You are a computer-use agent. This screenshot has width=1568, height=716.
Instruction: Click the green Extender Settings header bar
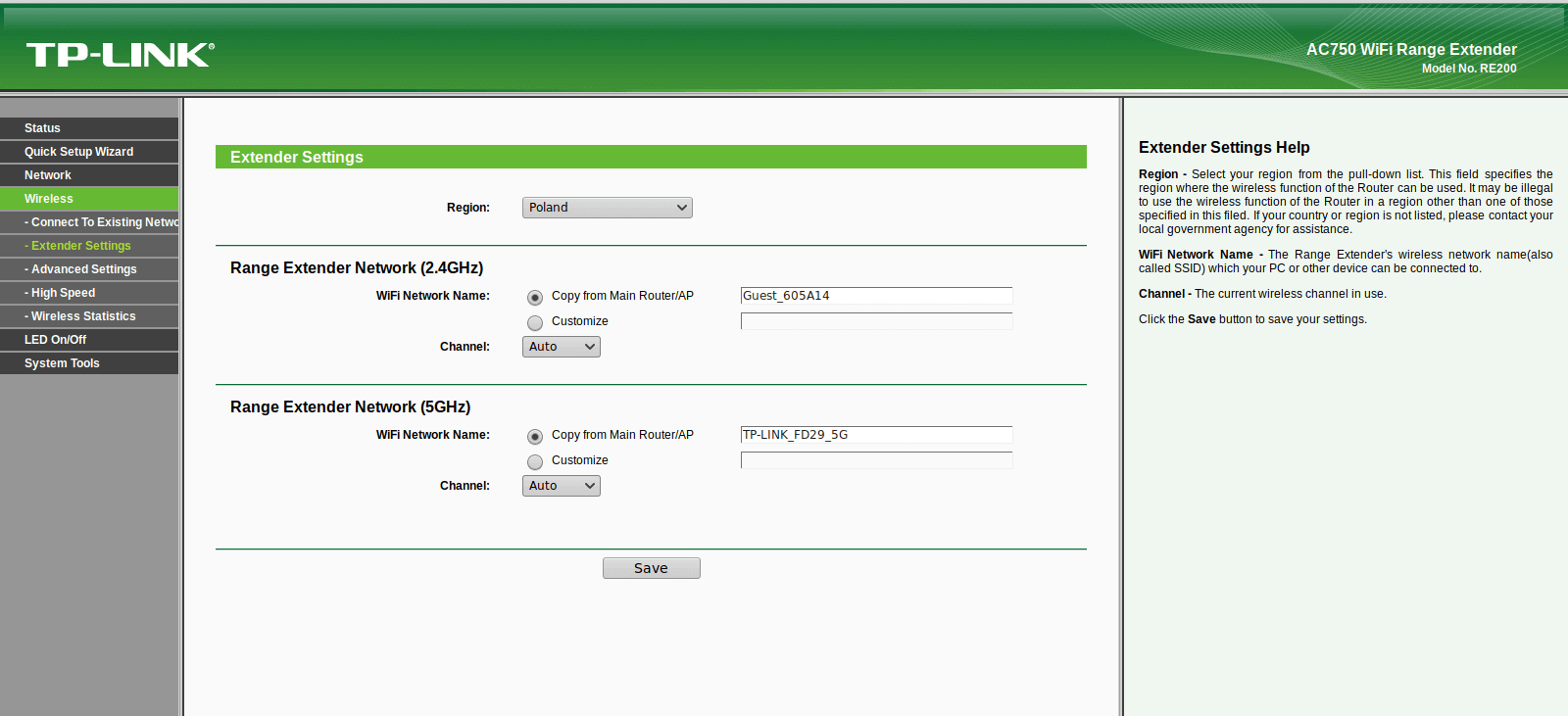[x=651, y=157]
